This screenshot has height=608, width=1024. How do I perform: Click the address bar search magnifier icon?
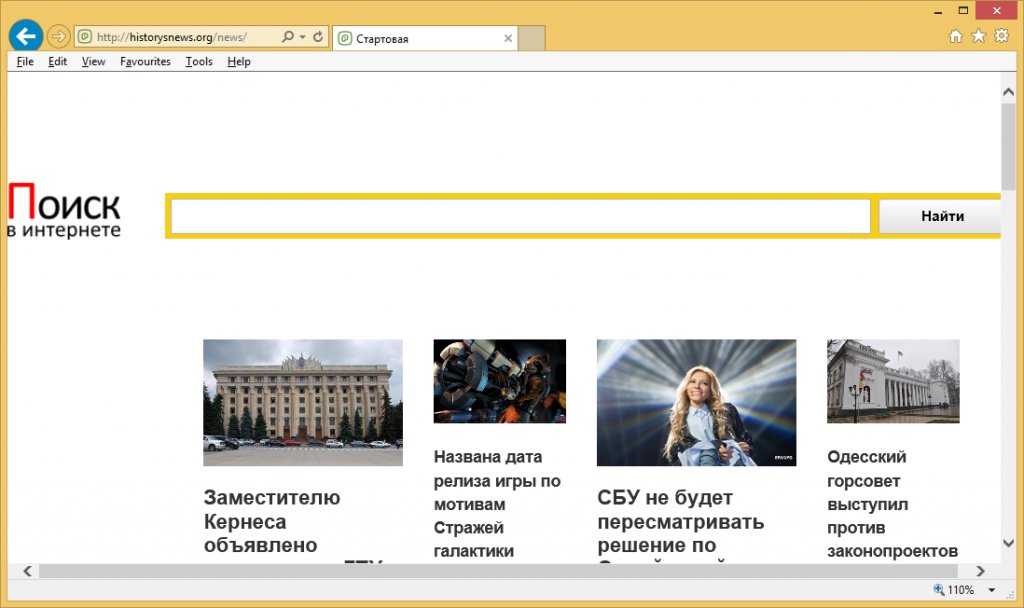pyautogui.click(x=287, y=38)
